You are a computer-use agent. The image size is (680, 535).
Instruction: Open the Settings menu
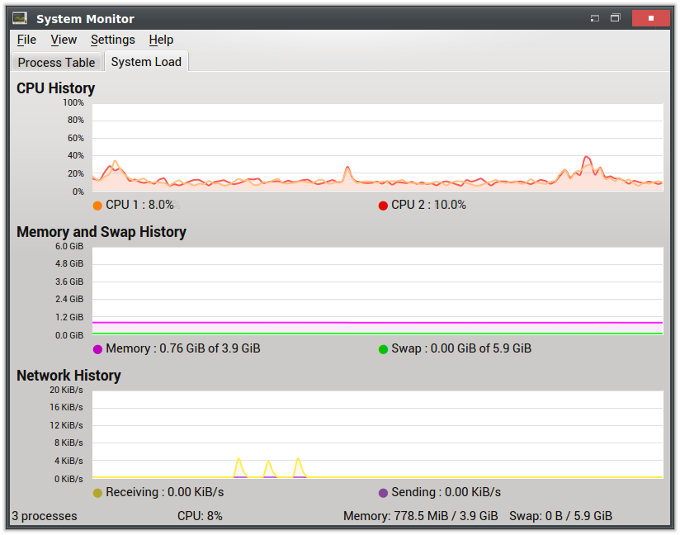point(113,40)
